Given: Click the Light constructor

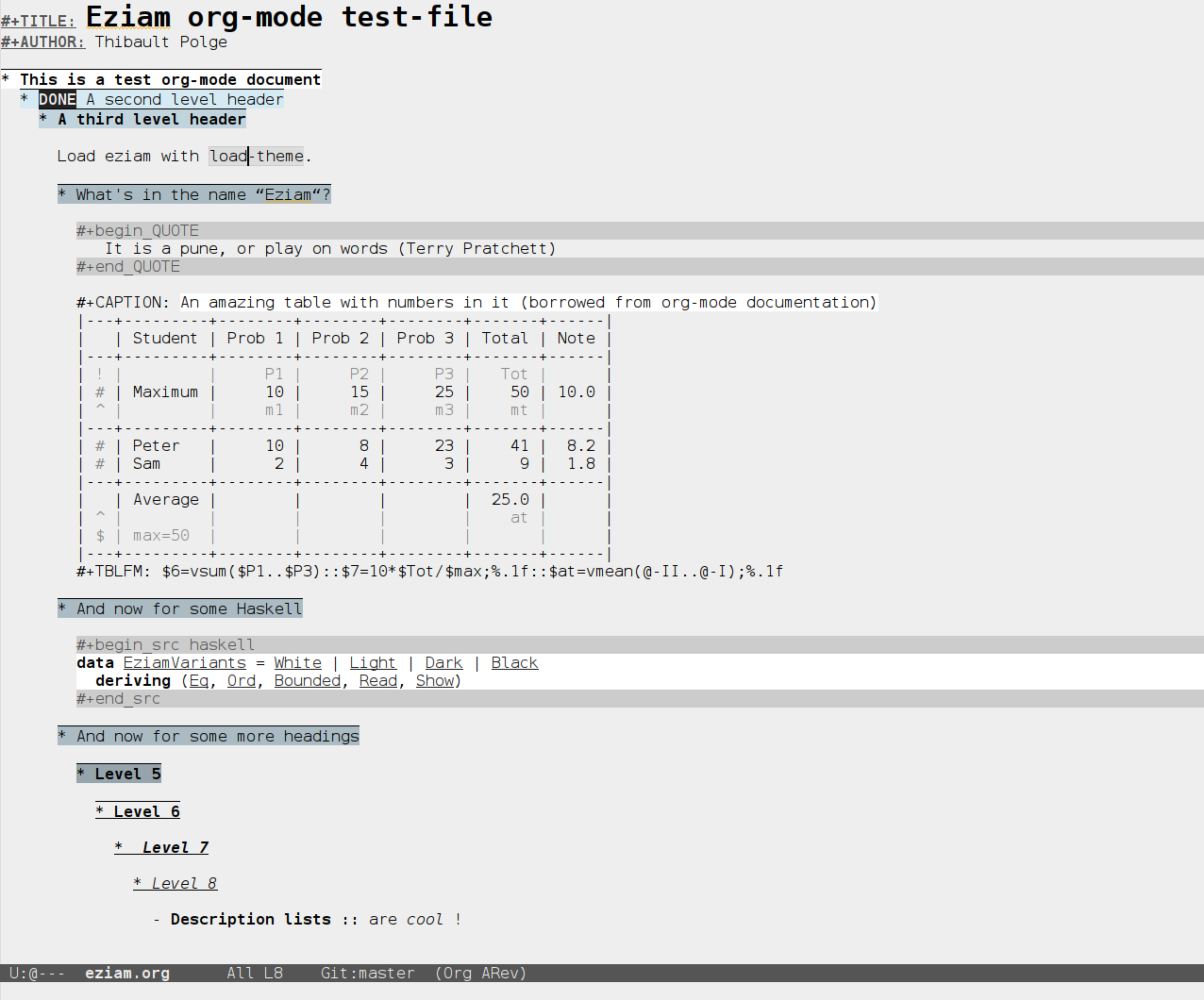Looking at the screenshot, I should pyautogui.click(x=374, y=663).
